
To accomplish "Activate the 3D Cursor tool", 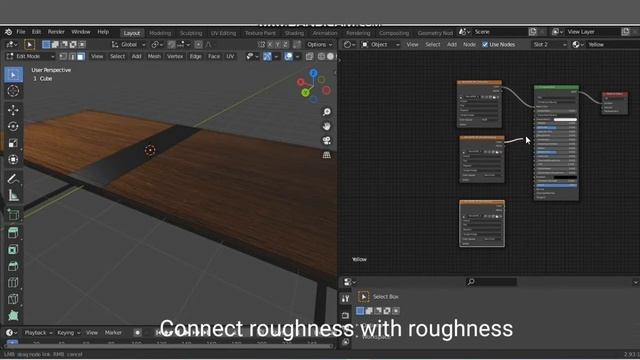I will (x=13, y=91).
